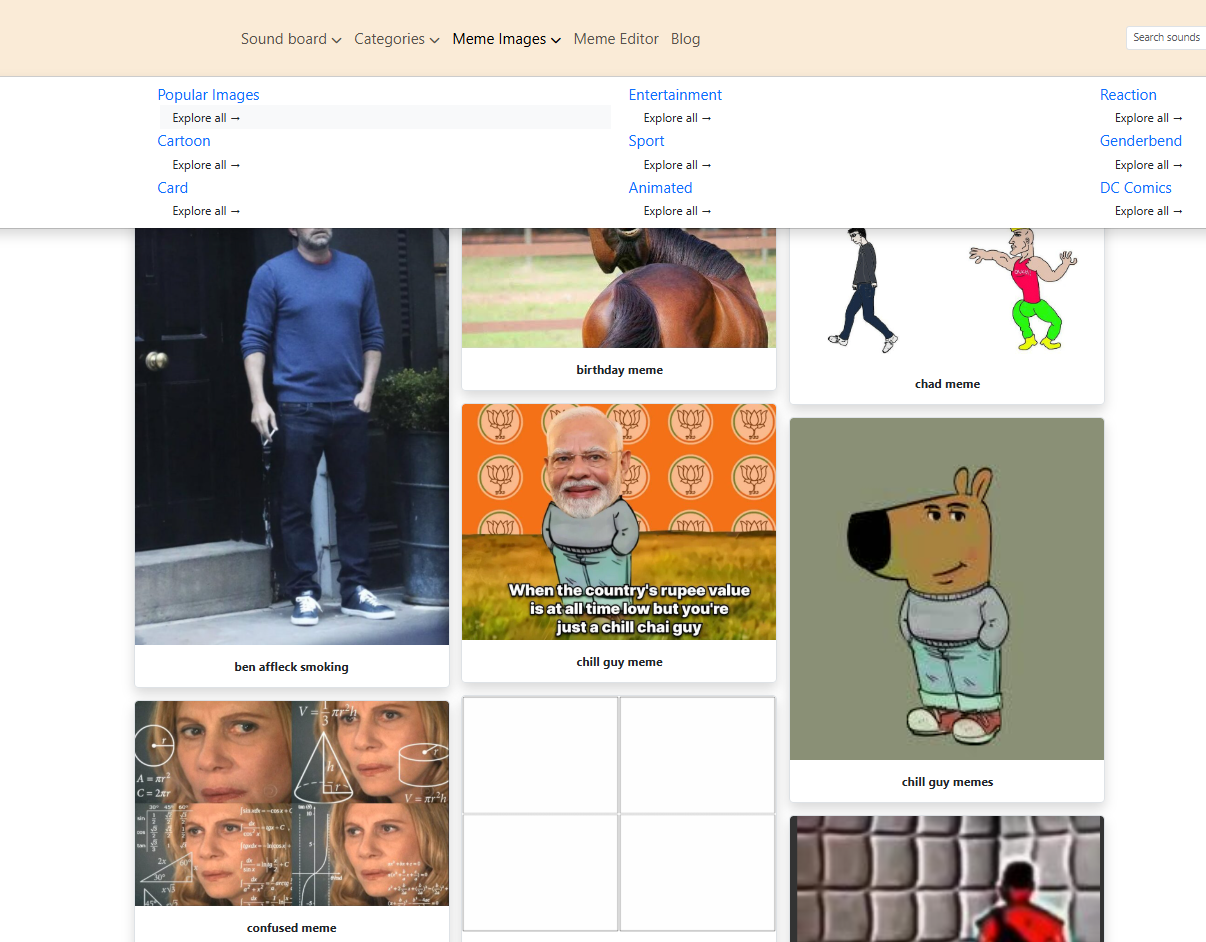Click Explore all under Sport
1206x942 pixels.
(x=677, y=165)
